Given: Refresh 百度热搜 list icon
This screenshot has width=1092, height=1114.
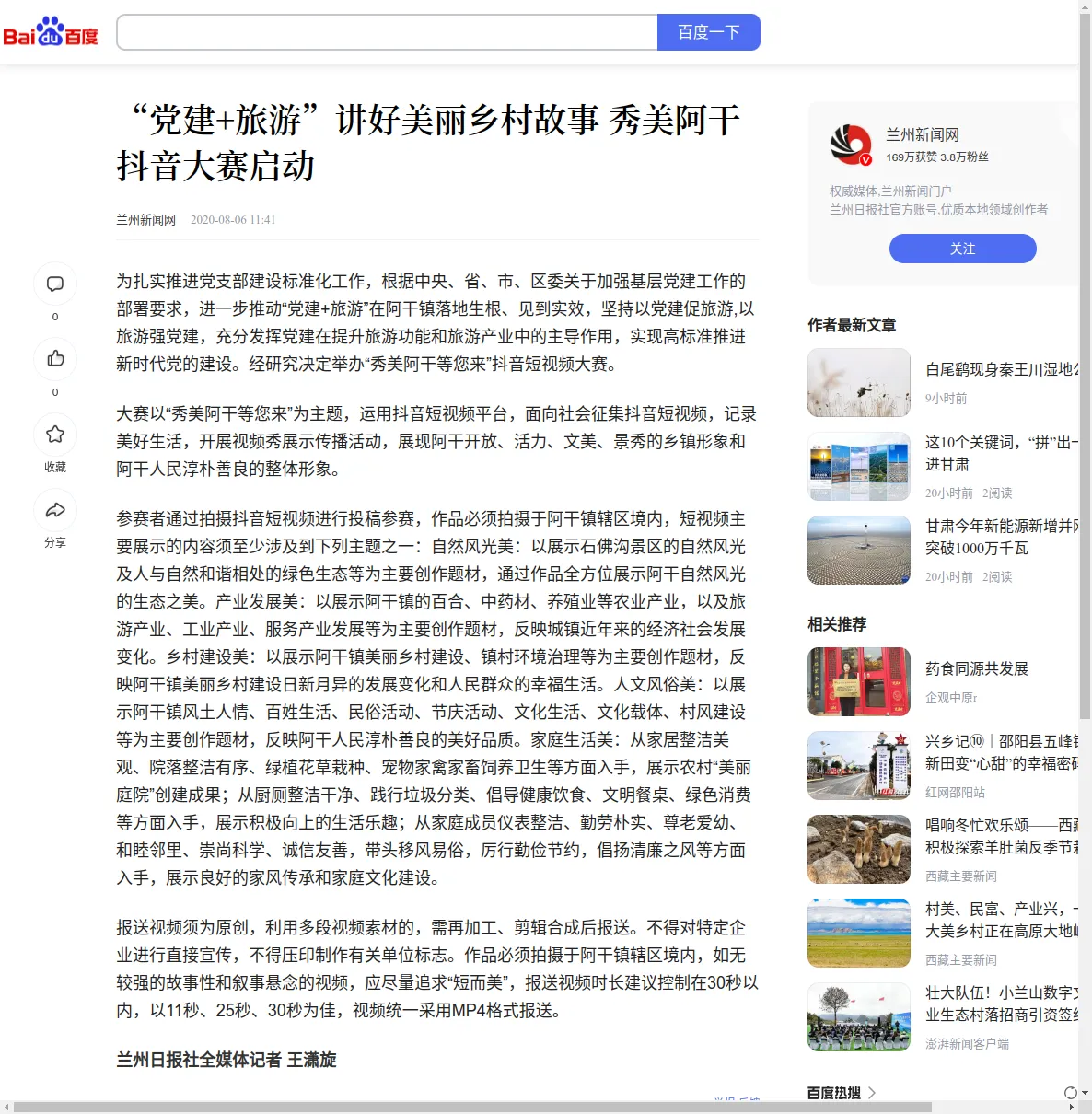Looking at the screenshot, I should (x=1071, y=1093).
